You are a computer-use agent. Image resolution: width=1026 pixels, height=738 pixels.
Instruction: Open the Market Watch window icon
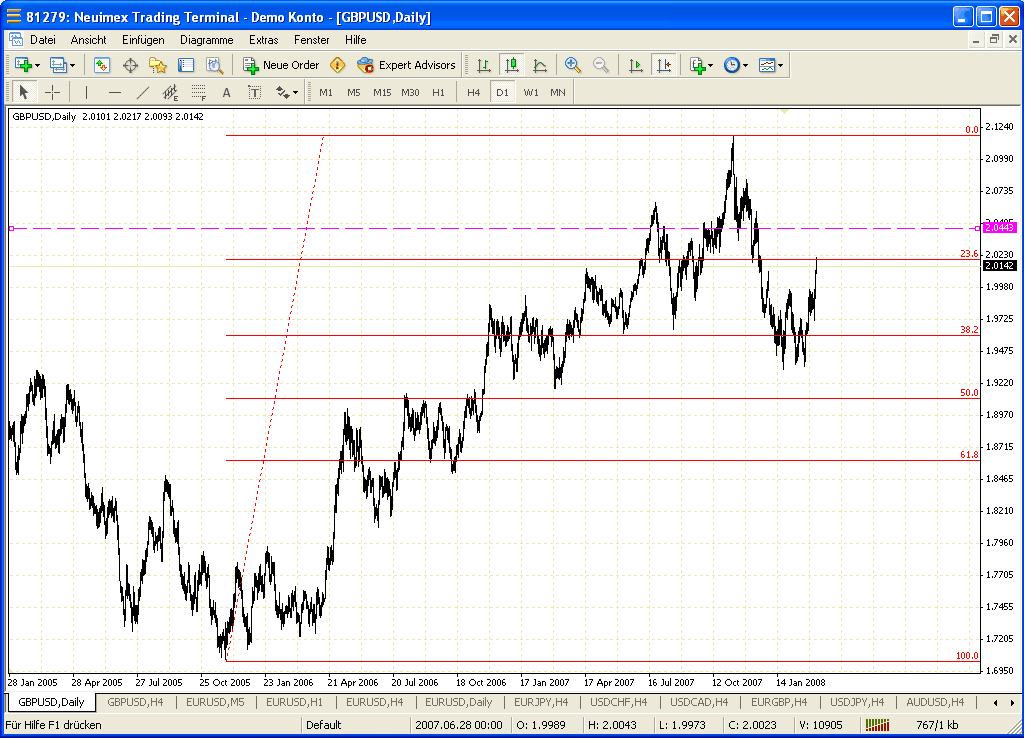tap(102, 65)
